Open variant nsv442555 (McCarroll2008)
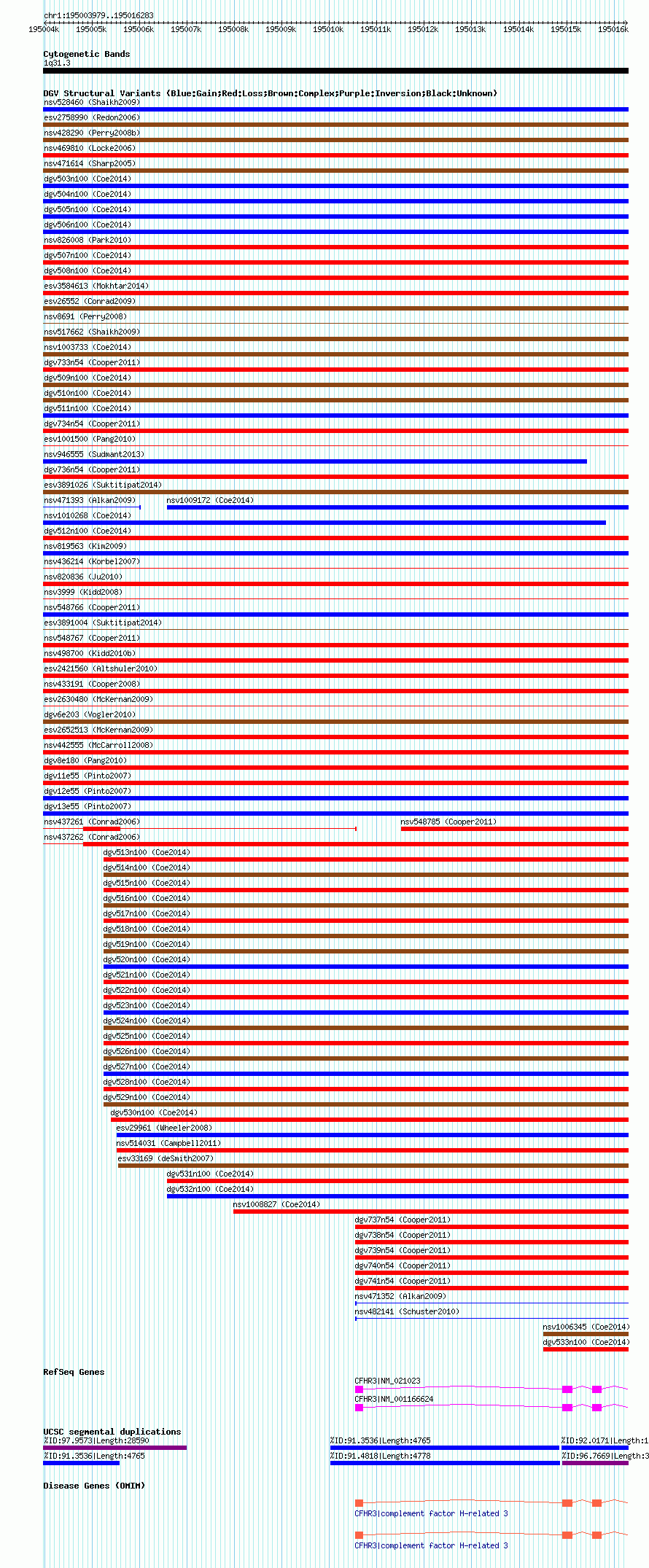The height and width of the screenshot is (1568, 649). click(98, 745)
